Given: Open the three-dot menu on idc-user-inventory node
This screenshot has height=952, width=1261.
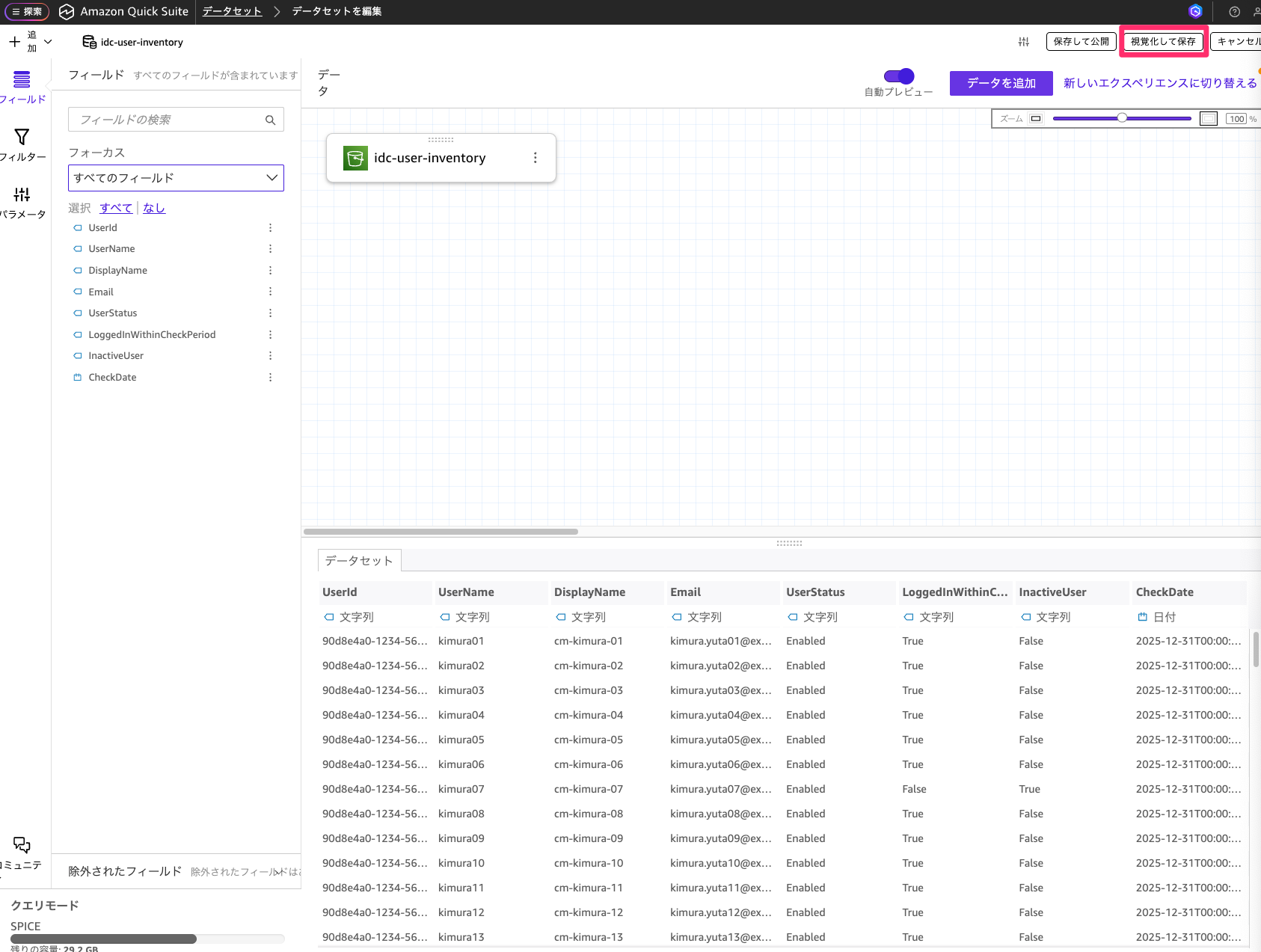Looking at the screenshot, I should tap(535, 158).
